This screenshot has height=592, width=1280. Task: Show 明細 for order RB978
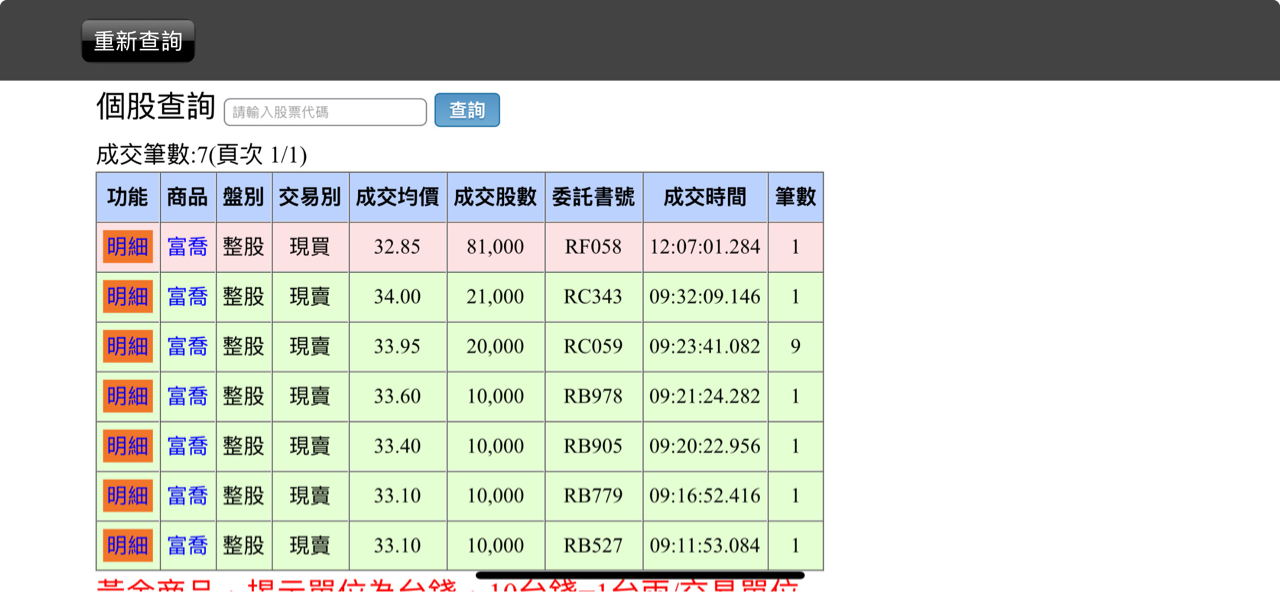[x=128, y=396]
